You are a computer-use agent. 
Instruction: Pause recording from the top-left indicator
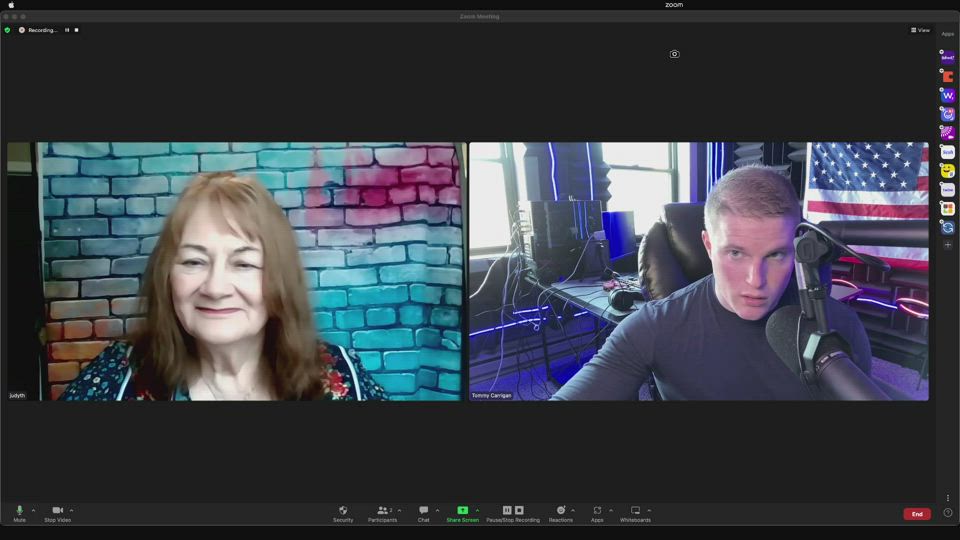(x=67, y=30)
